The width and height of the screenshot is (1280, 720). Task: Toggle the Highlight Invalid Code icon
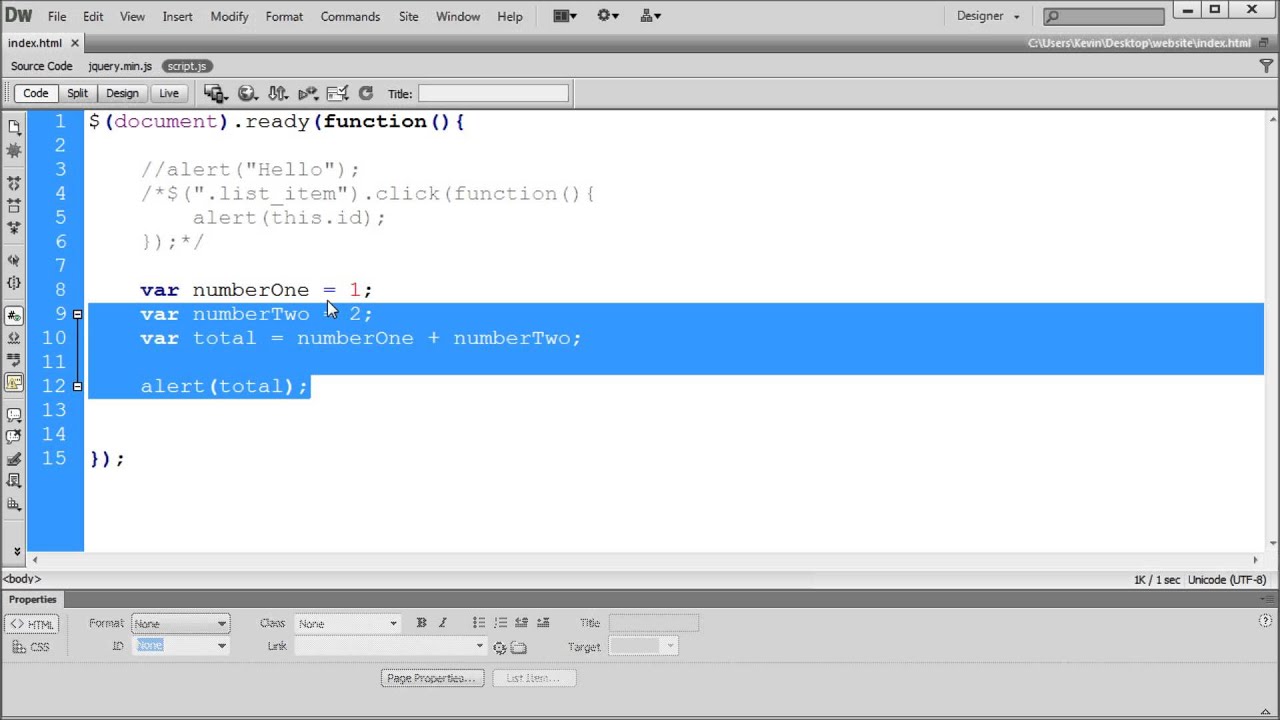pos(14,338)
